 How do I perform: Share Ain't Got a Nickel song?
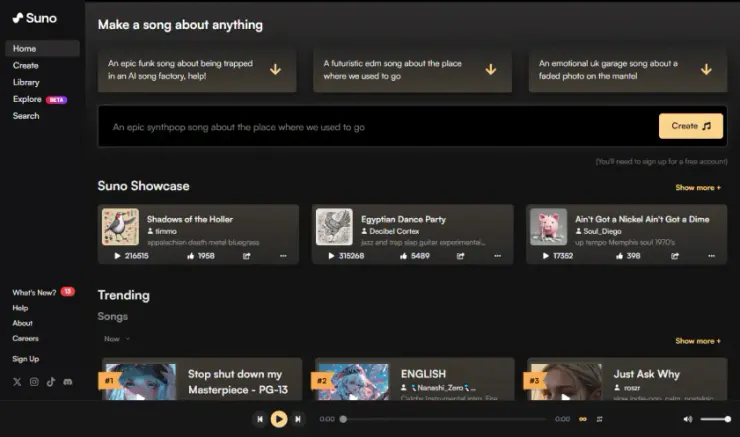point(675,256)
